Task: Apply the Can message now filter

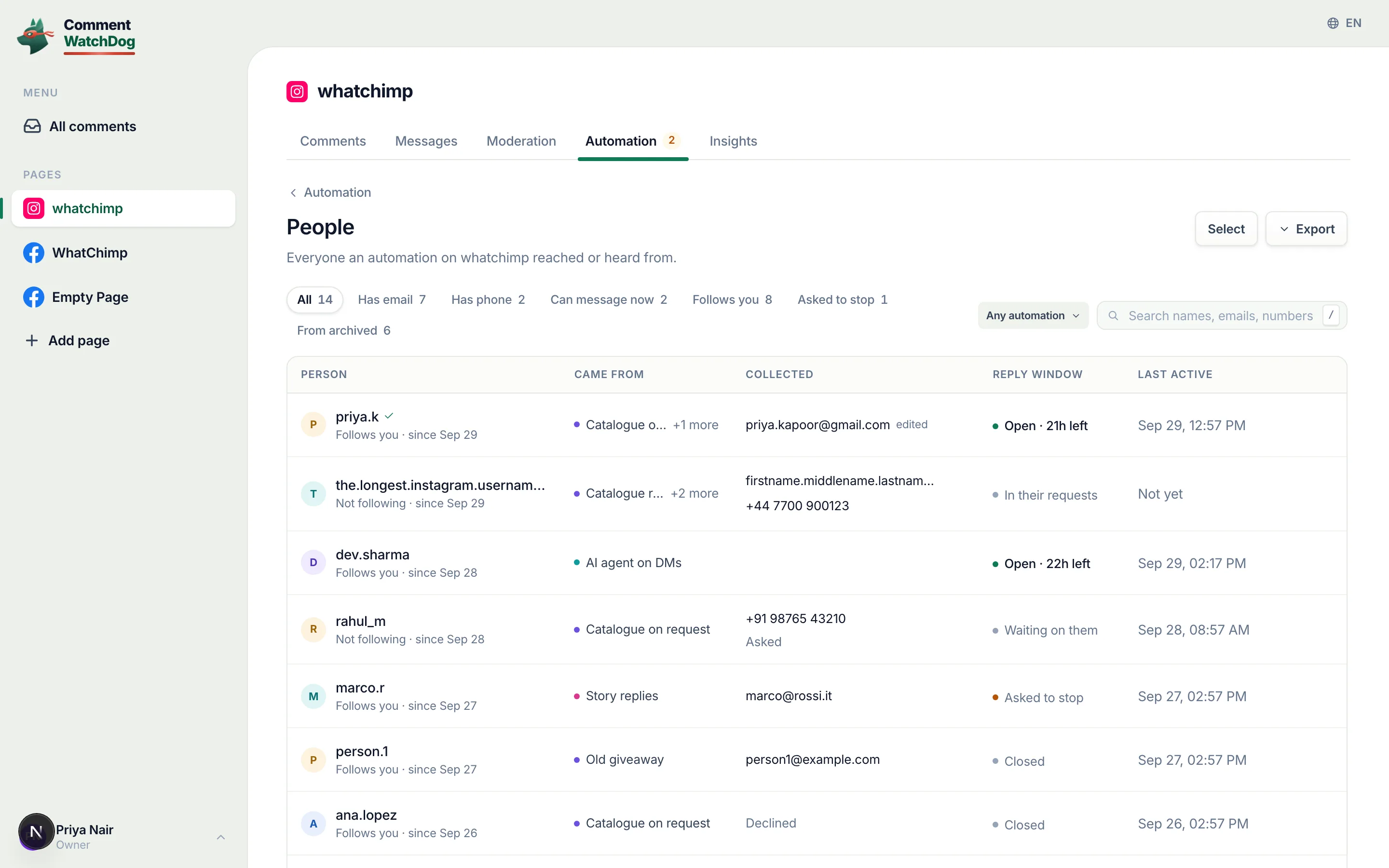Action: pos(608,299)
